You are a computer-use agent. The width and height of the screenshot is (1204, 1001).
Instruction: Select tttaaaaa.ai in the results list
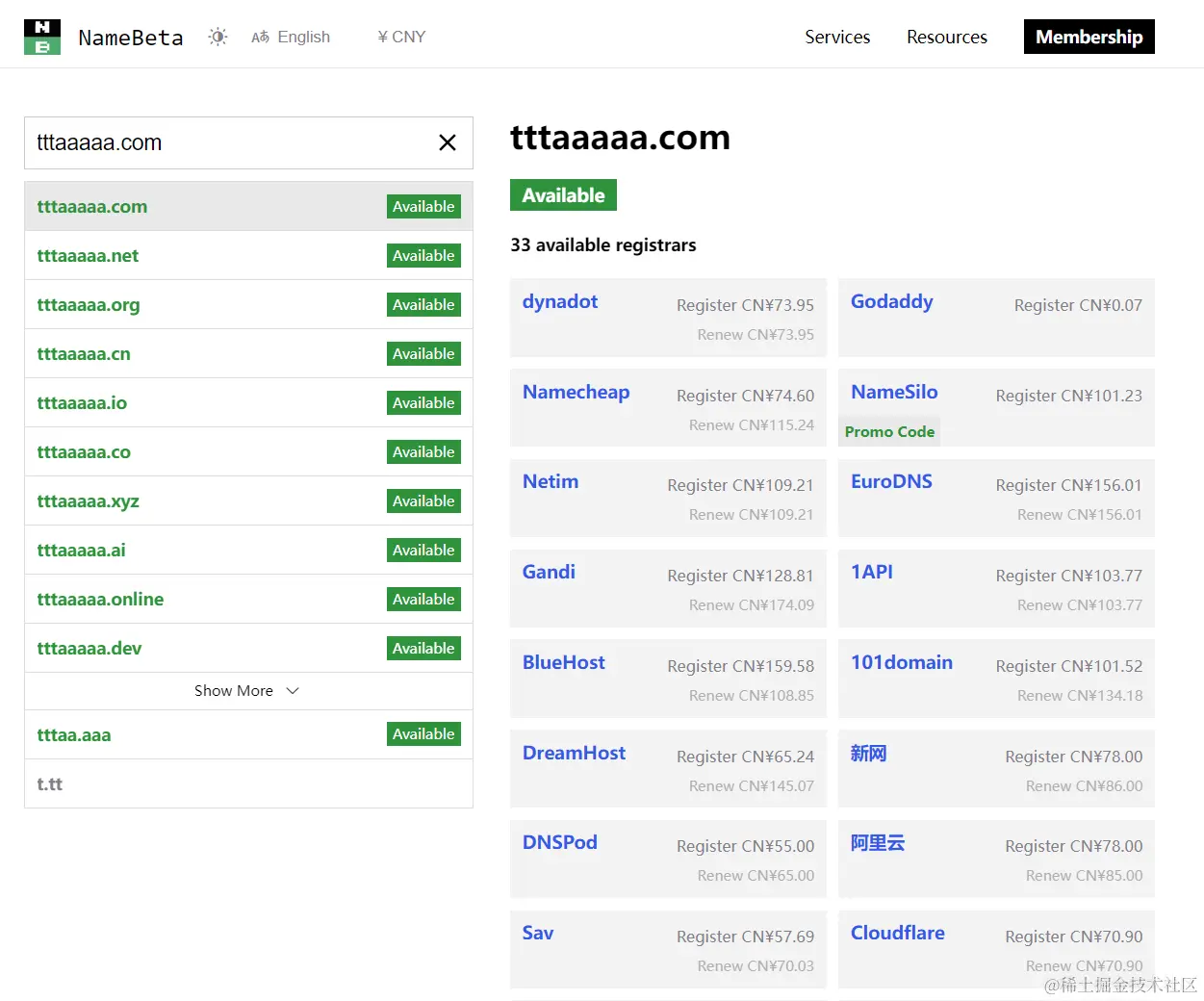(248, 550)
